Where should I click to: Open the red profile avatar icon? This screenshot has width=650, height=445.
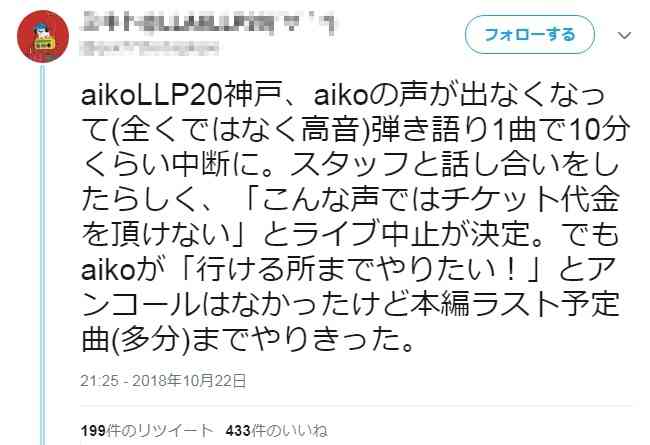pos(43,36)
